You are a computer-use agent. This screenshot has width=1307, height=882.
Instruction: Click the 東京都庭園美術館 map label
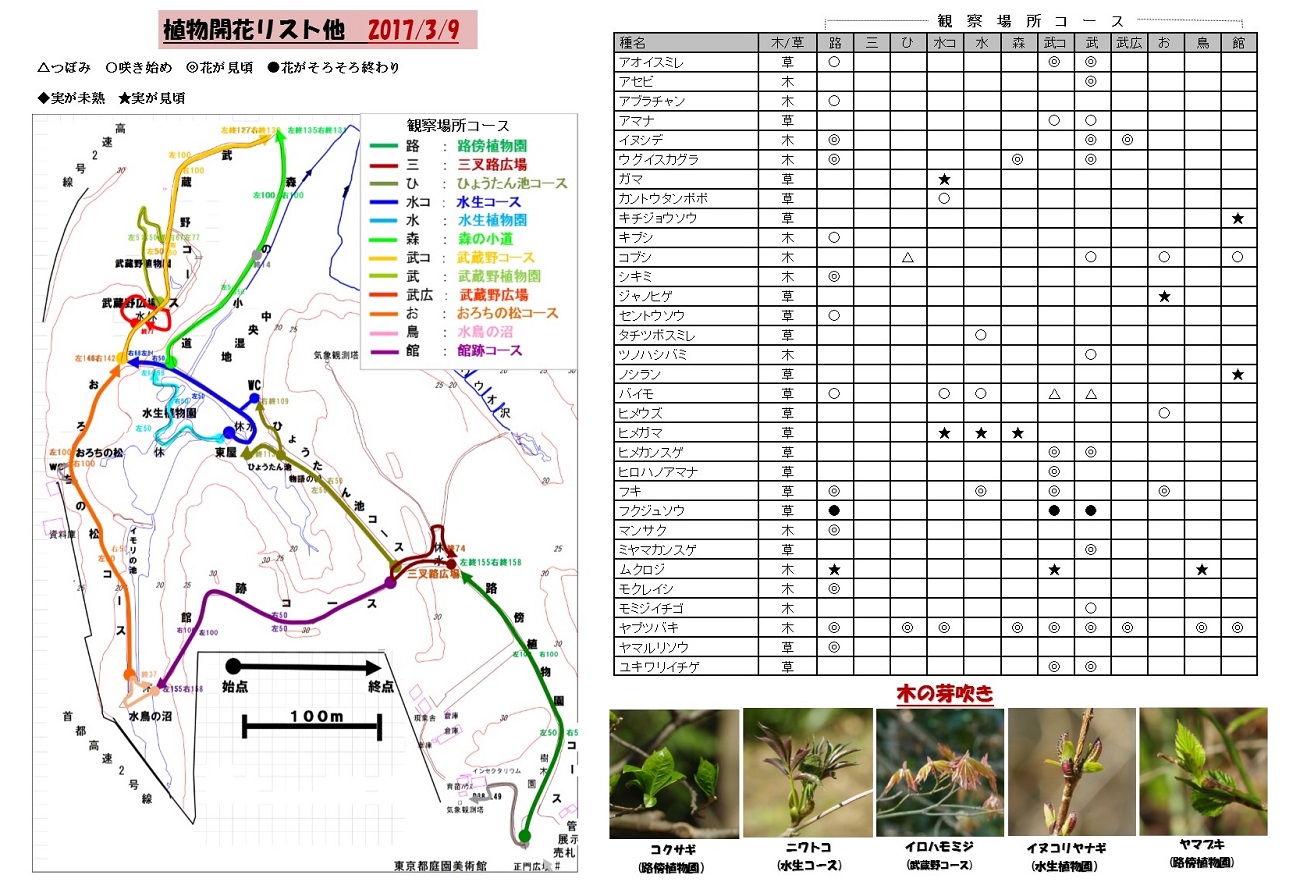(x=441, y=865)
